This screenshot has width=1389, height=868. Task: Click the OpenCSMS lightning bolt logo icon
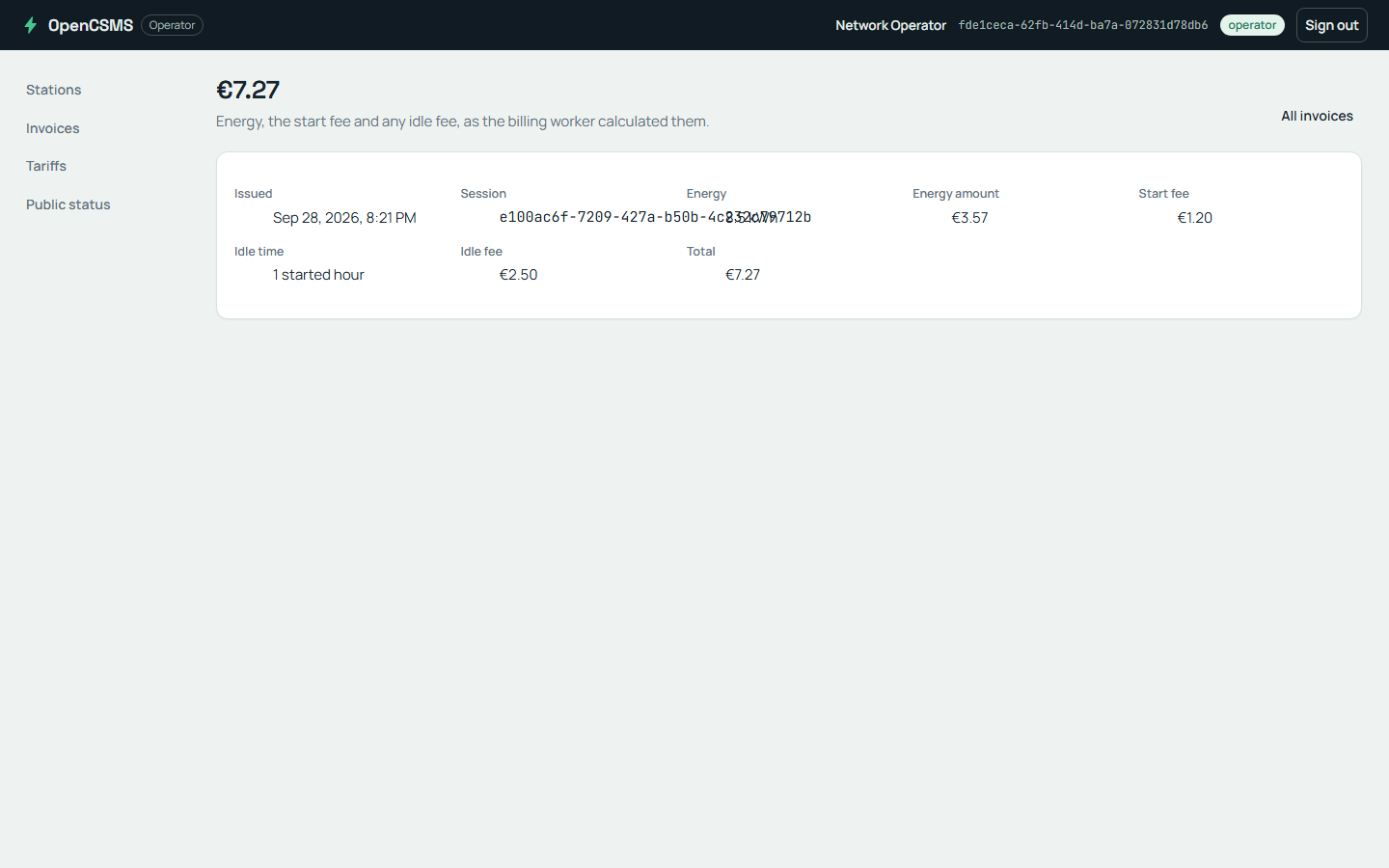pyautogui.click(x=31, y=25)
